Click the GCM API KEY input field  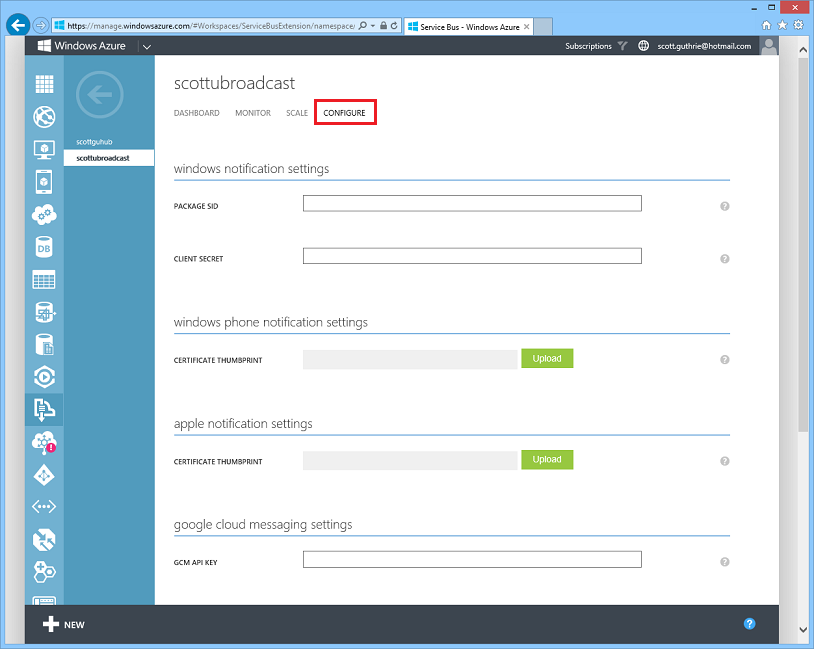[x=472, y=560]
